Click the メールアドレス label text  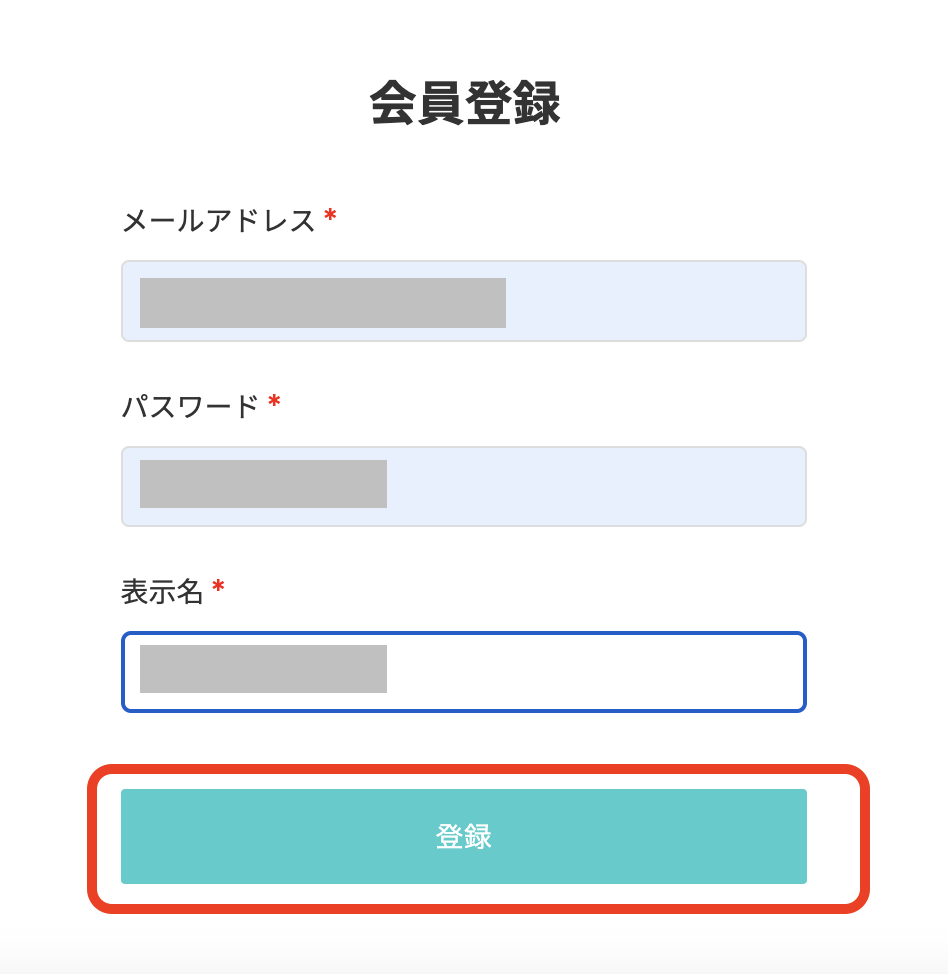tap(218, 220)
